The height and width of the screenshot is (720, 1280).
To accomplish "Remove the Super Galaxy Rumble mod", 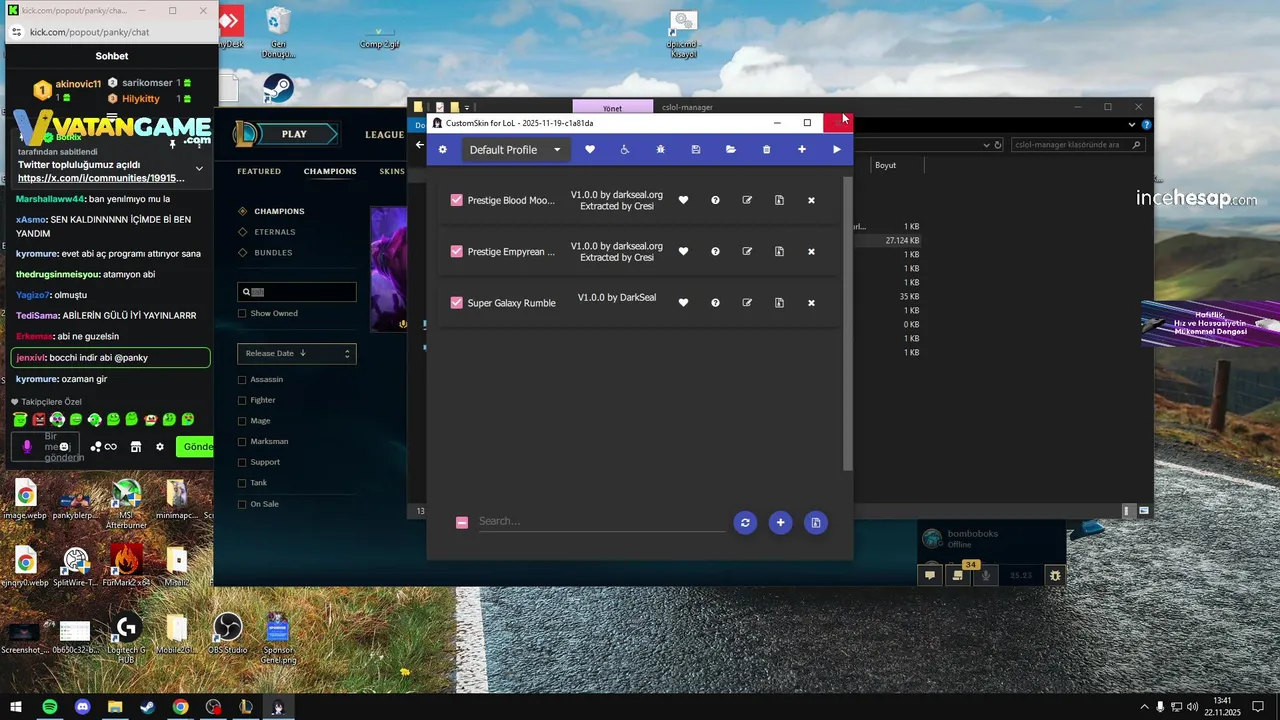I will coord(811,302).
